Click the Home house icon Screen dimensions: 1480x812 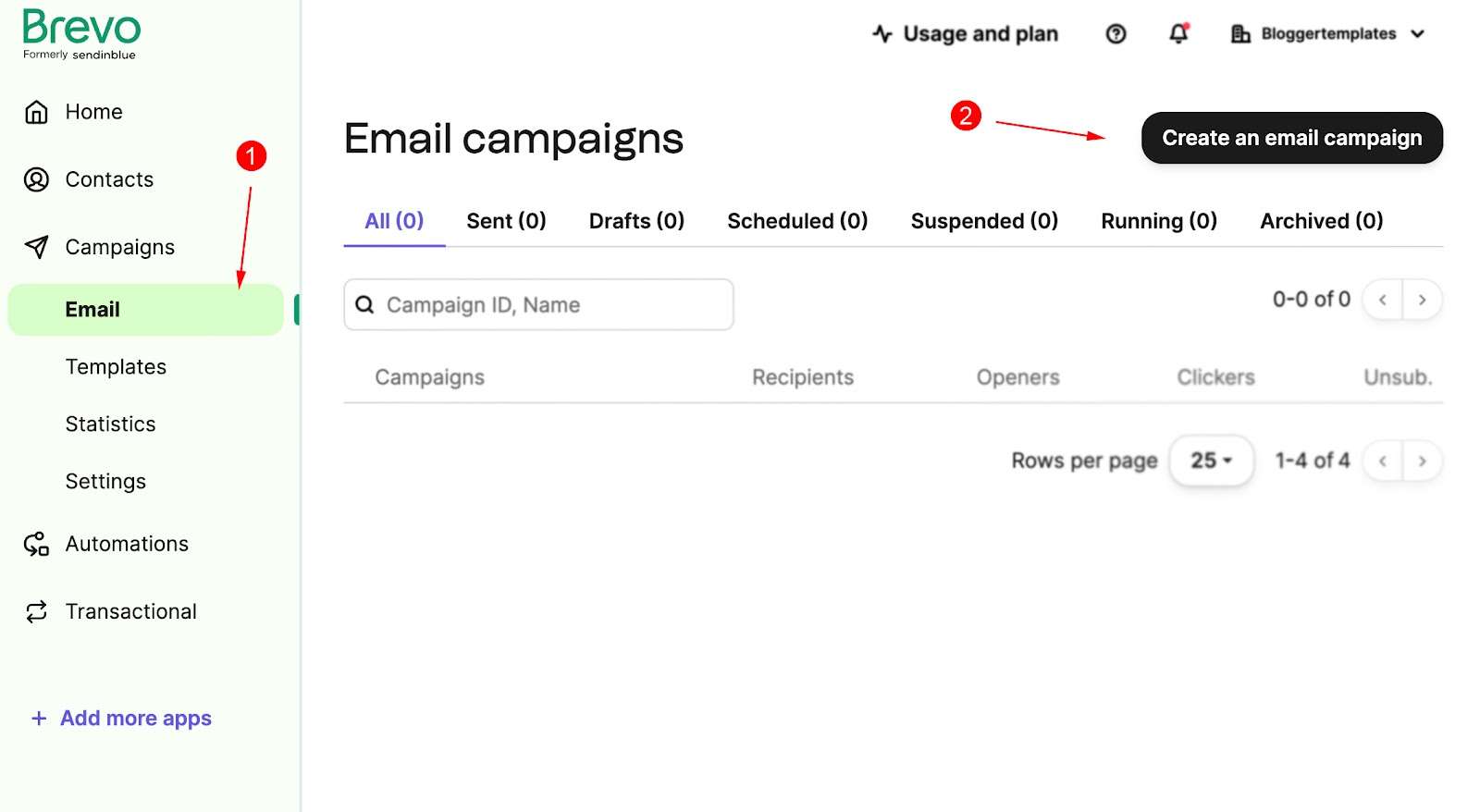pos(36,112)
